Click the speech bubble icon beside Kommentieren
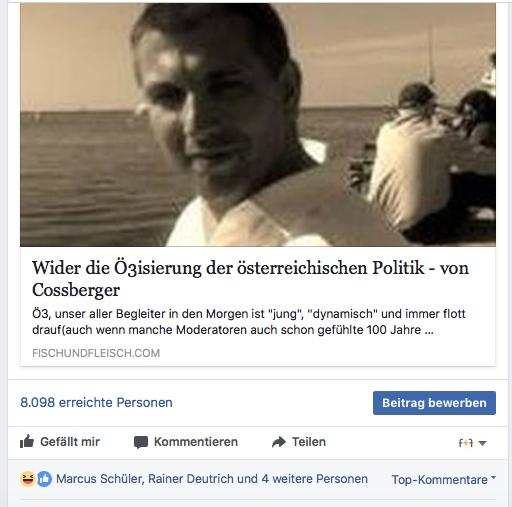512x507 pixels. pos(141,443)
